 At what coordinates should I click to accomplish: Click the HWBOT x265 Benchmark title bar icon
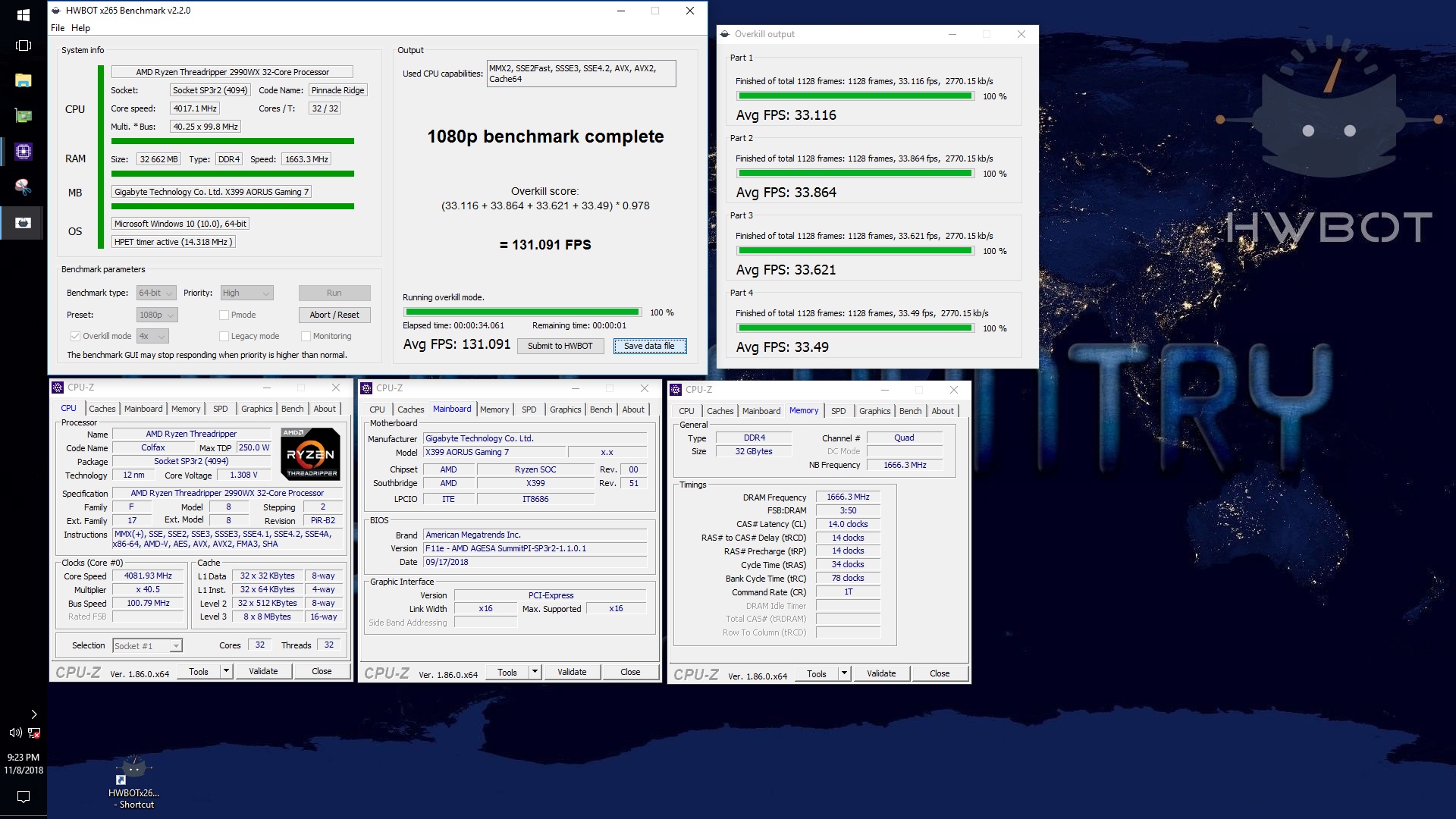56,11
